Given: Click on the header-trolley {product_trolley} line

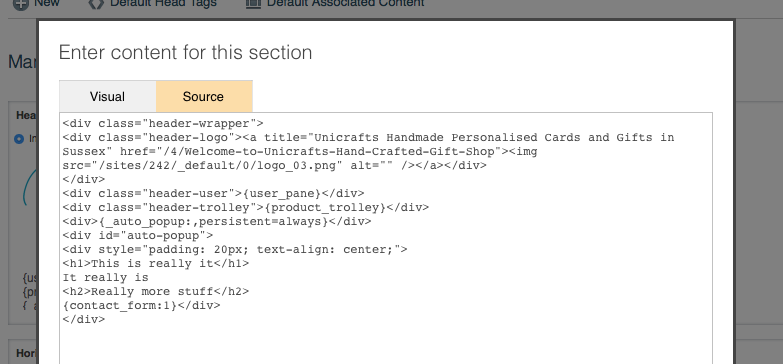Looking at the screenshot, I should [x=246, y=207].
